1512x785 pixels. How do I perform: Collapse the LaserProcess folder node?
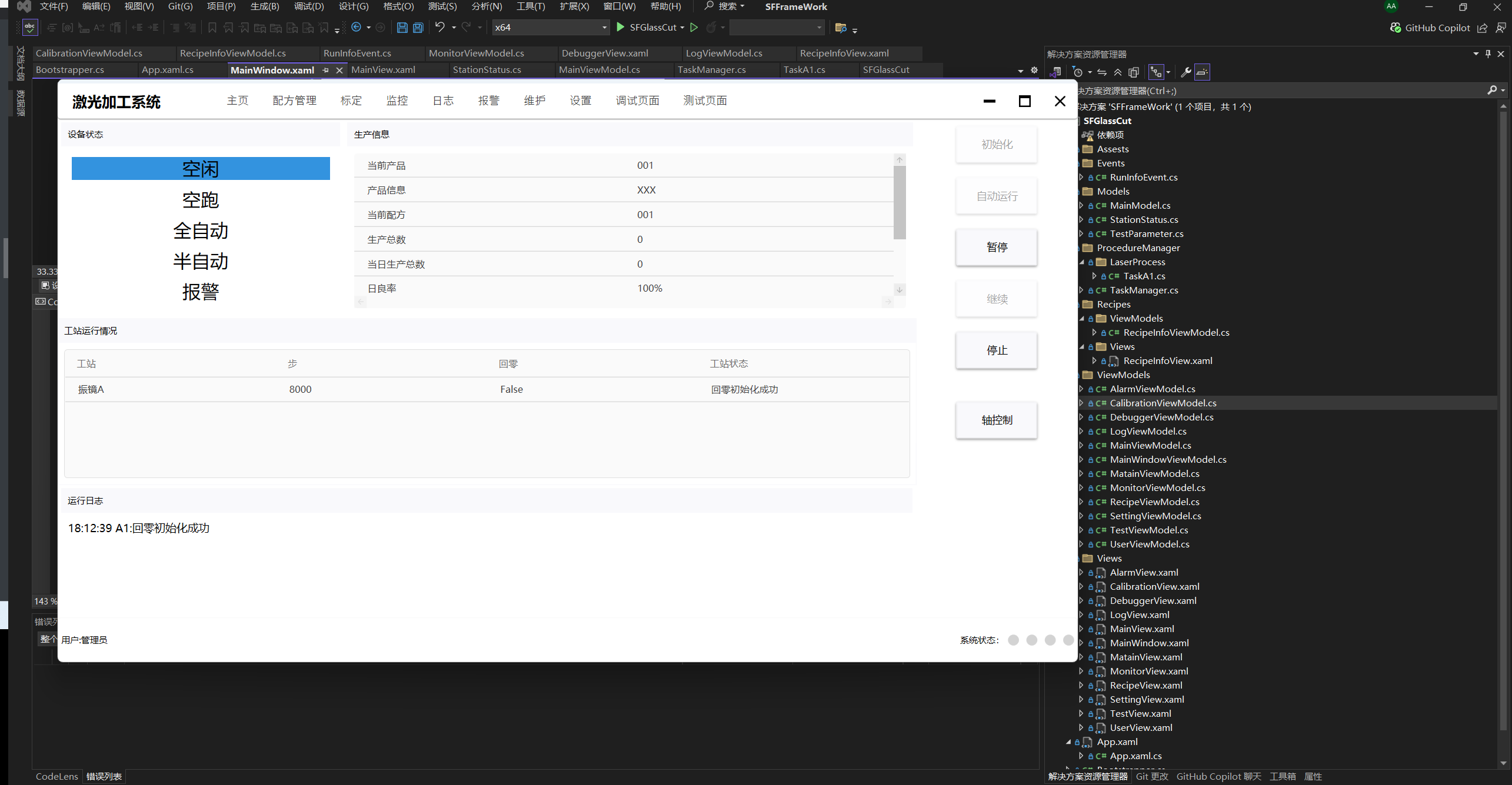(x=1081, y=262)
